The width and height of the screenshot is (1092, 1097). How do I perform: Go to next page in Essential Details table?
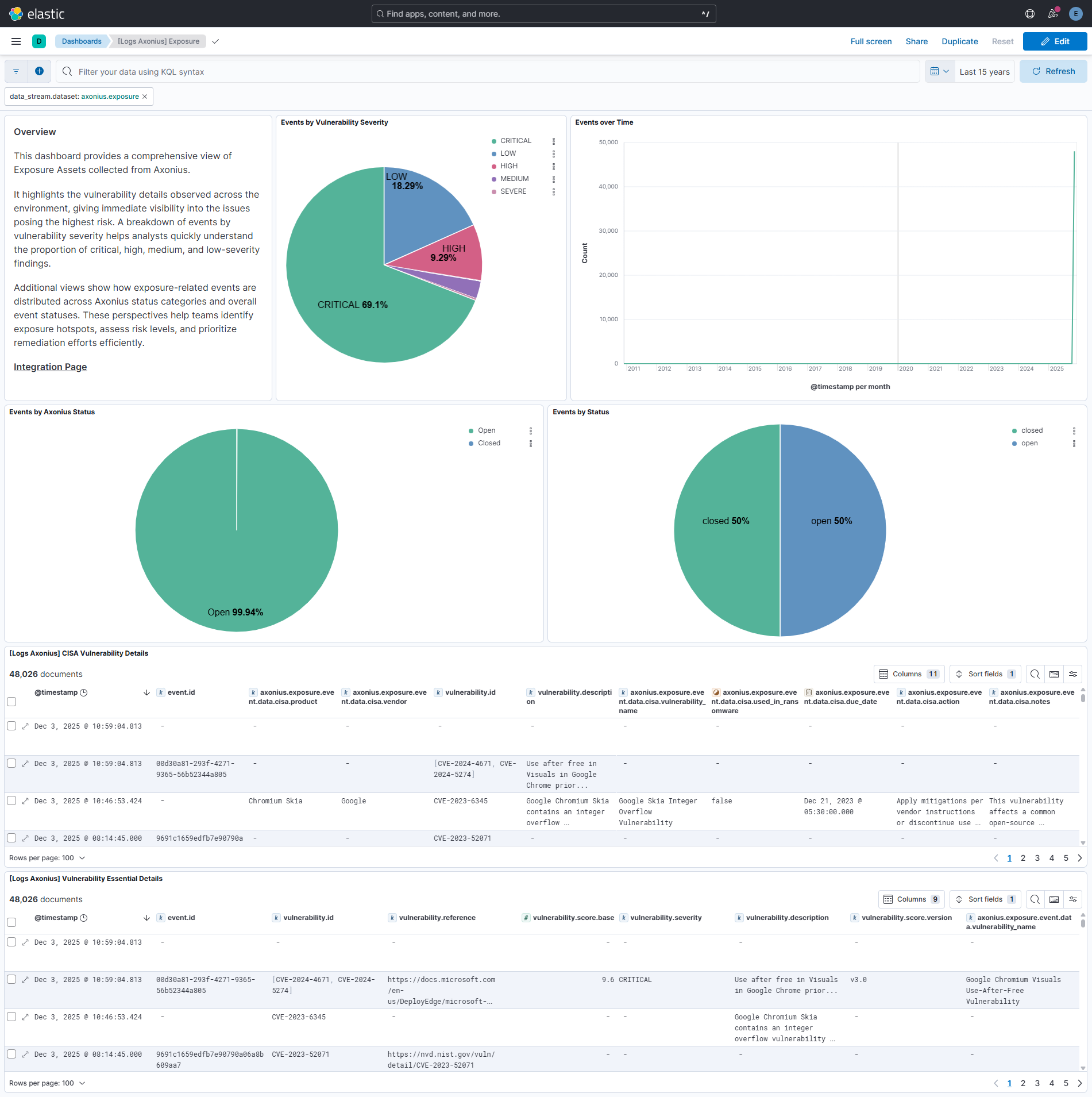tap(1080, 1083)
